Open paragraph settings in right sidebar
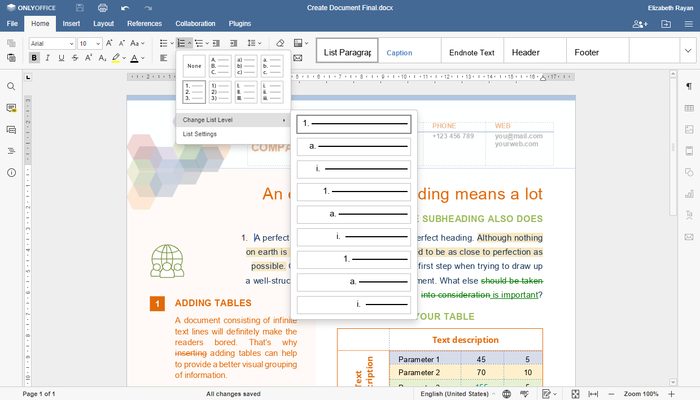The height and width of the screenshot is (400, 700). point(688,87)
